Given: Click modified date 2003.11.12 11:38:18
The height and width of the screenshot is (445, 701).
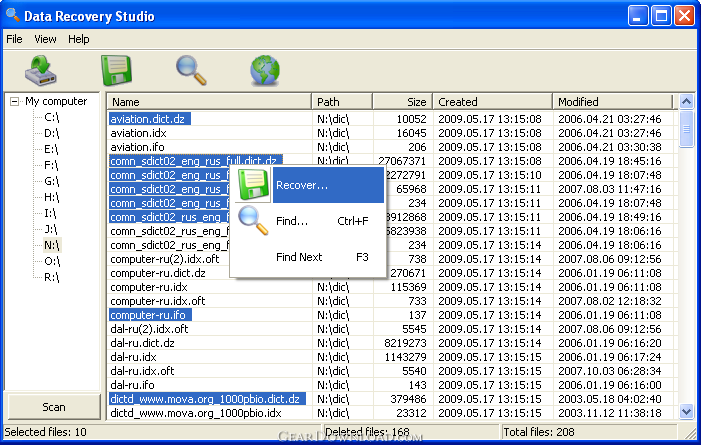Looking at the screenshot, I should click(x=610, y=413).
